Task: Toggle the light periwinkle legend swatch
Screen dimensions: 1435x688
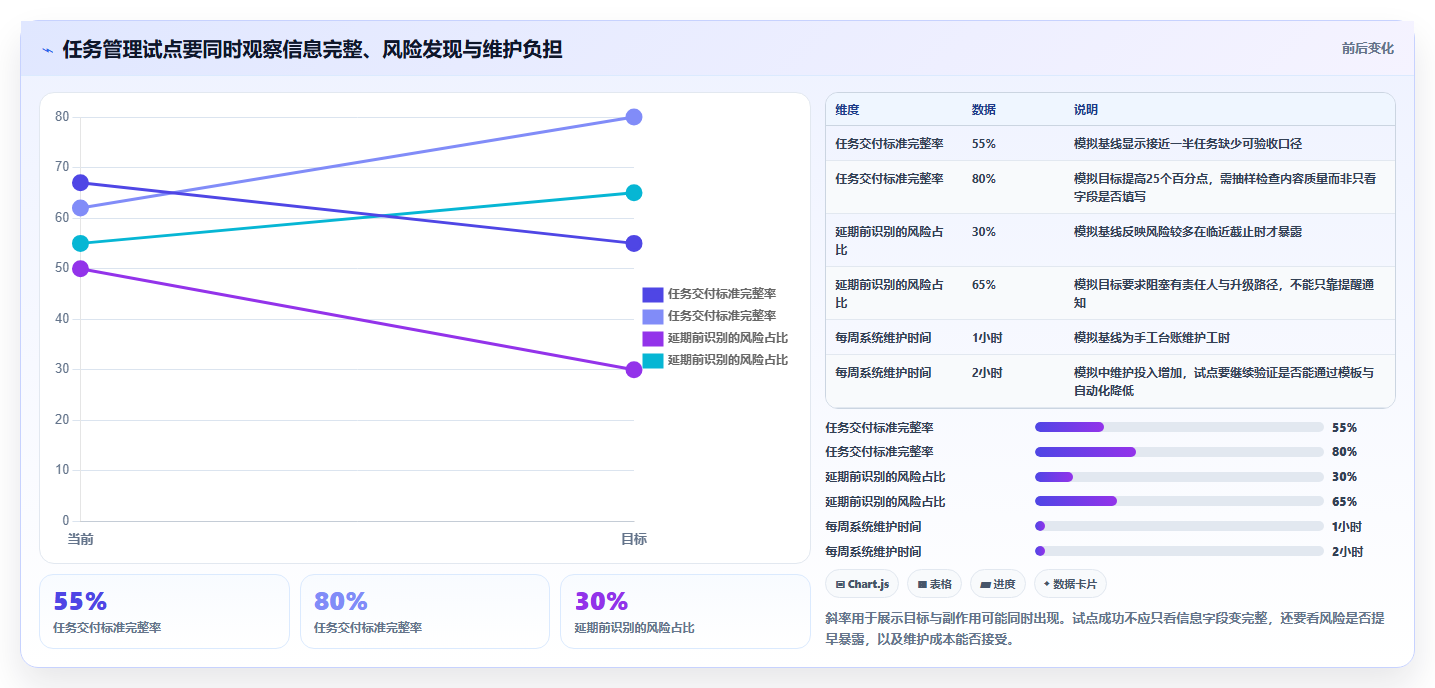Action: tap(652, 316)
